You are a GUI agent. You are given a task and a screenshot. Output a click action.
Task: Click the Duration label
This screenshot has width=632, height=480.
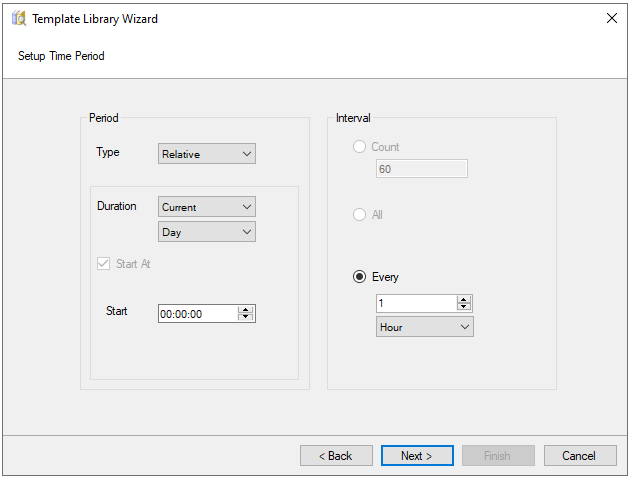click(117, 206)
